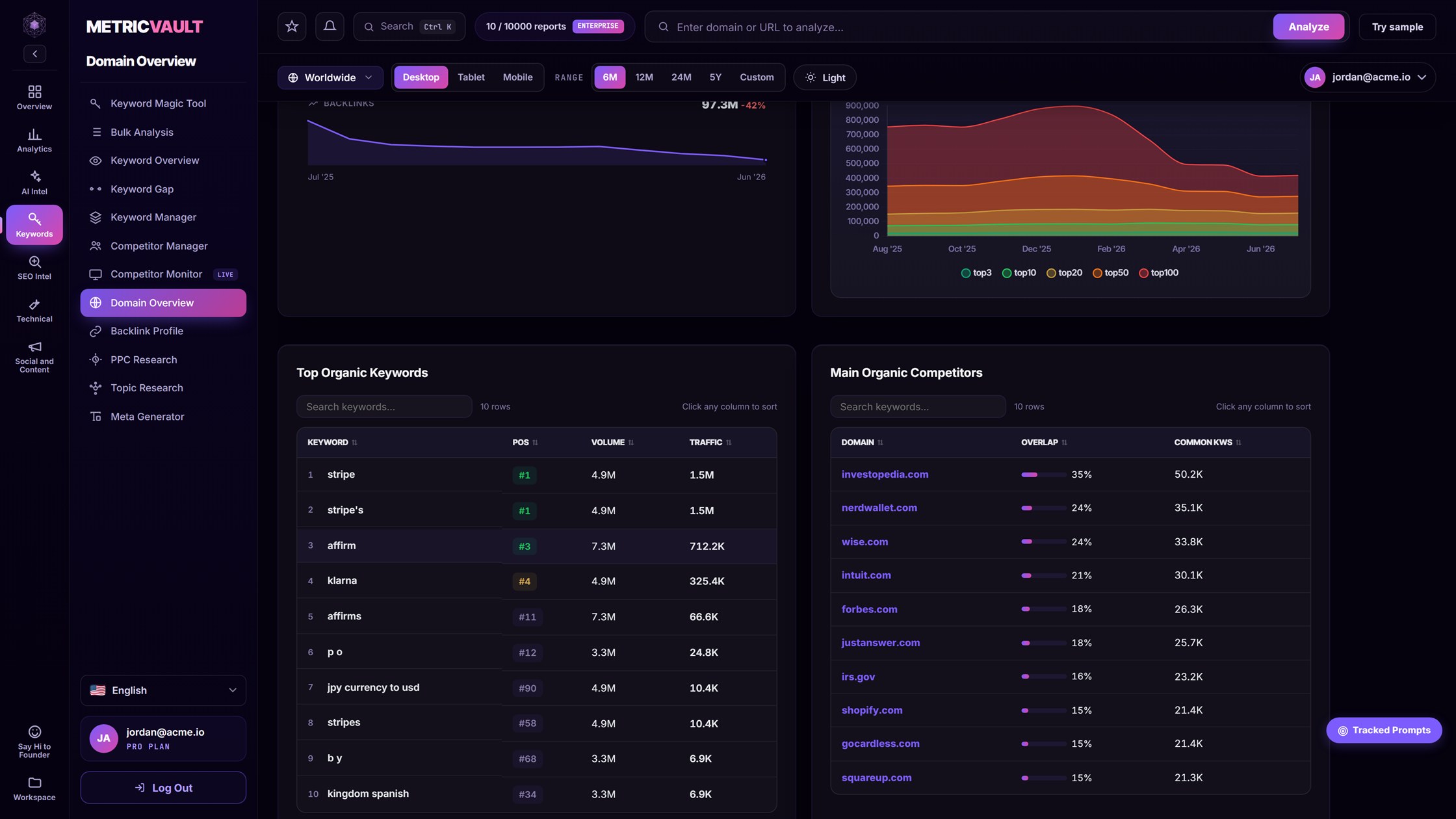The height and width of the screenshot is (819, 1456).
Task: Sort by the DOMAIN column sort icon
Action: tap(880, 443)
